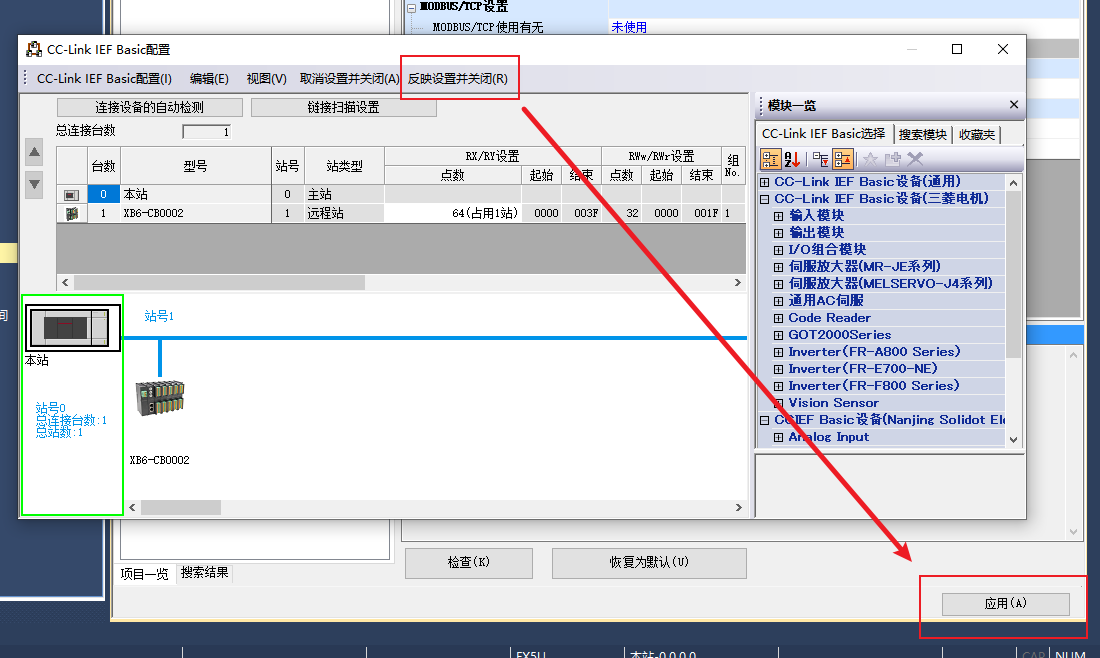Expand the GOT2000Series tree node
This screenshot has height=658, width=1100.
[x=778, y=335]
